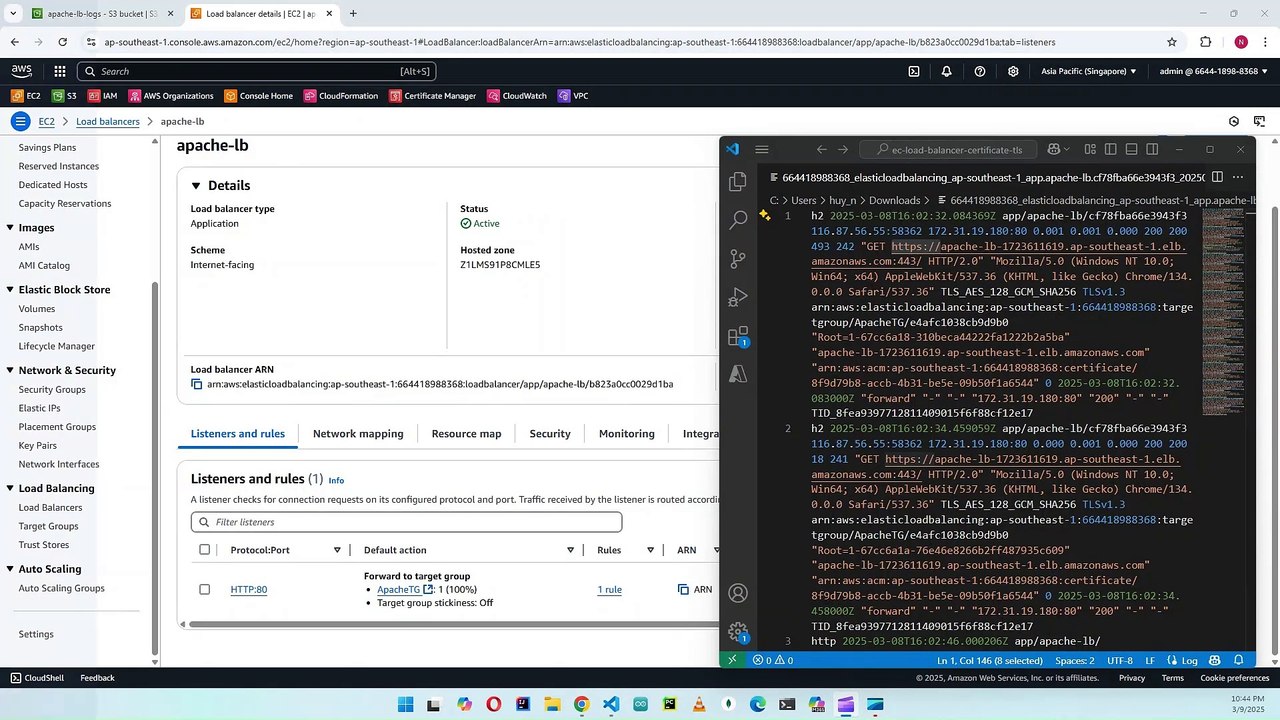Reload the browser page
This screenshot has height=720, width=1280.
pos(62,42)
